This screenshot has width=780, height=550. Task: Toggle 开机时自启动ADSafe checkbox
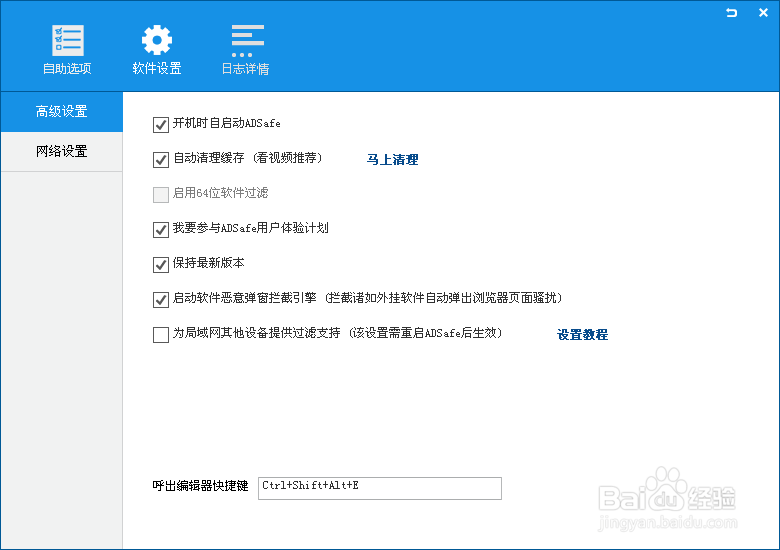tap(161, 124)
